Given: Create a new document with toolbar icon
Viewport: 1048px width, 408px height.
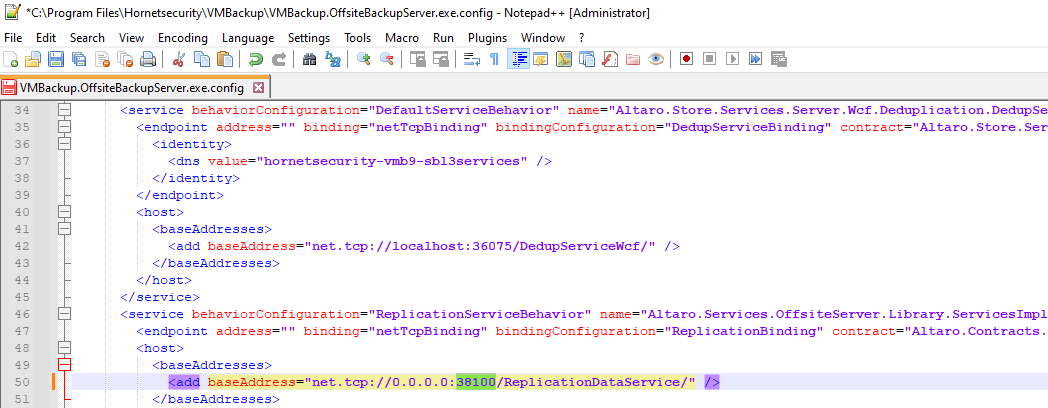Looking at the screenshot, I should [11, 60].
